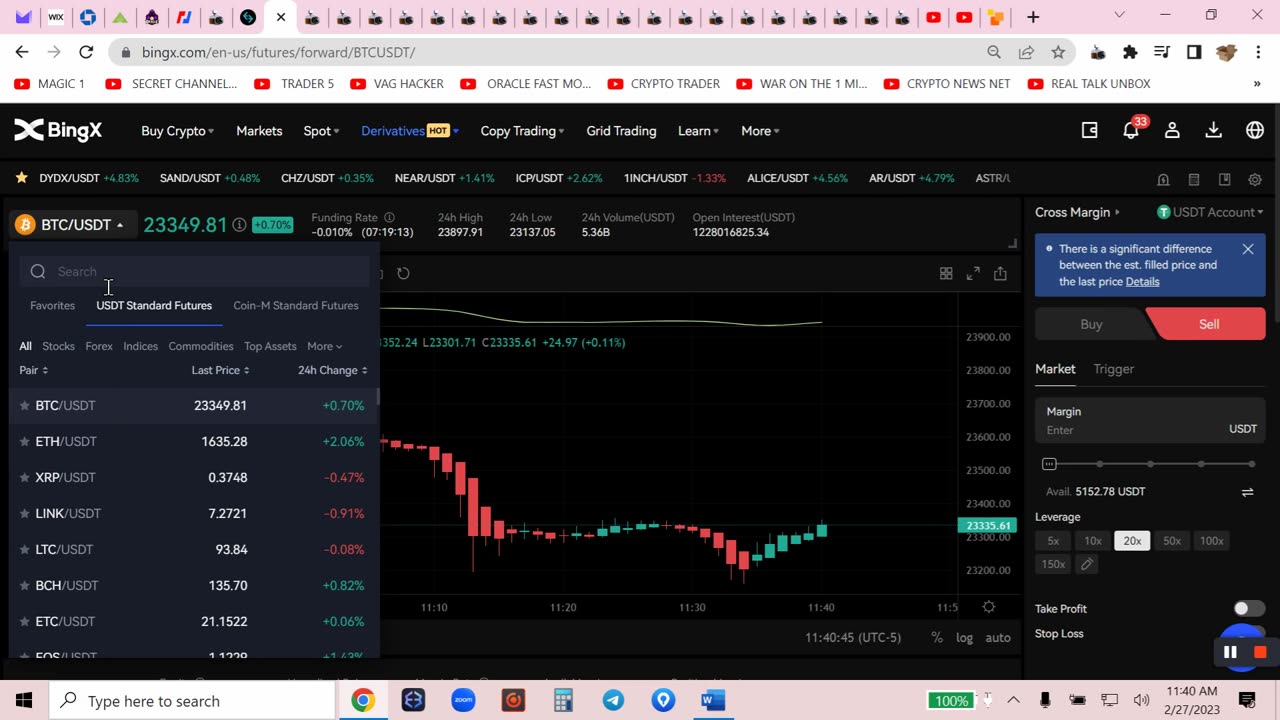Expand the More filter in pair list
Screen dimensions: 1280x720
coord(324,346)
